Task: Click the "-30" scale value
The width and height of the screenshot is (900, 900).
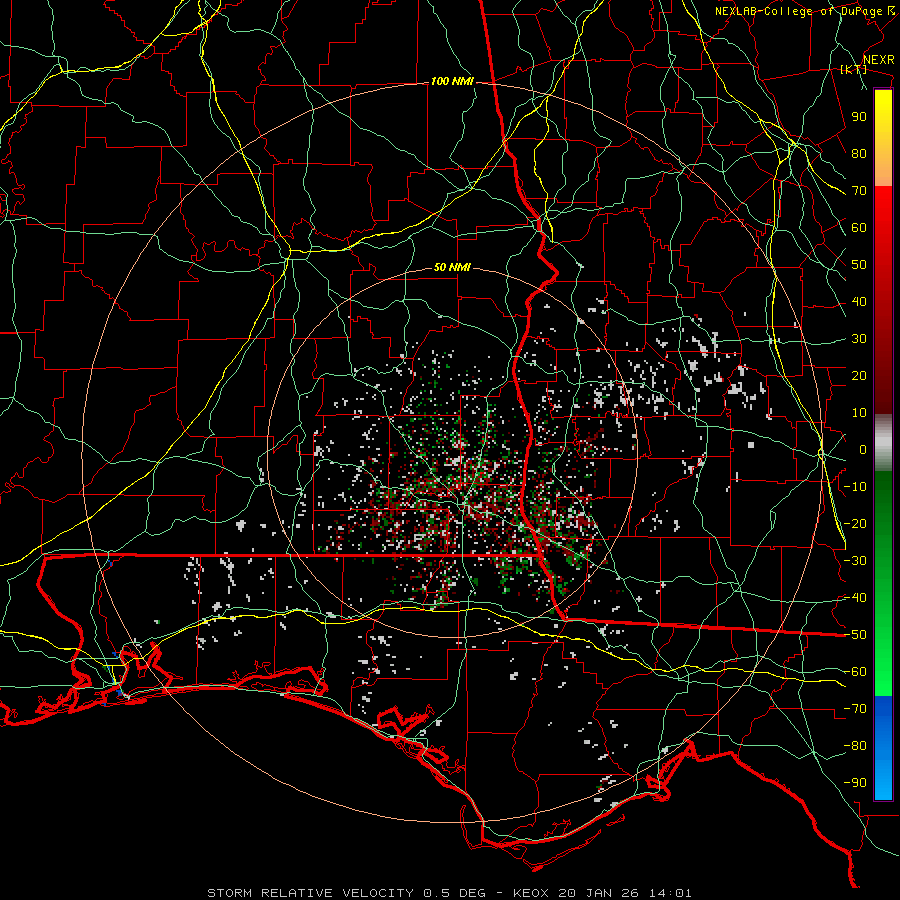Action: click(x=855, y=561)
